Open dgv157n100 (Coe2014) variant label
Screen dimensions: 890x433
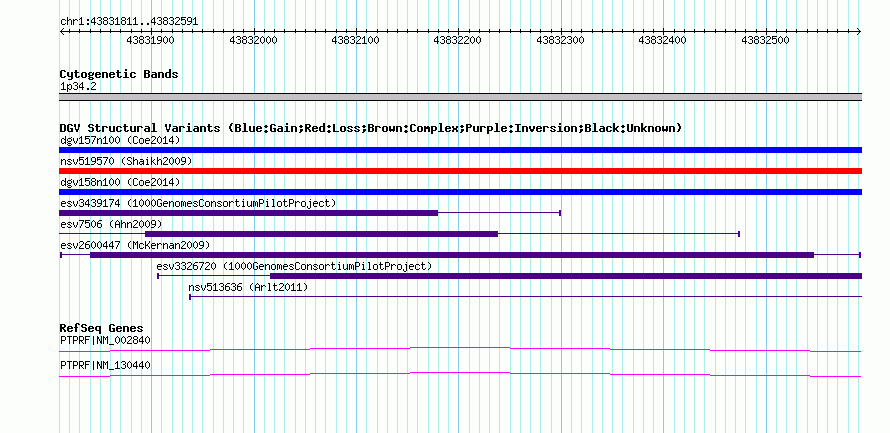(120, 140)
